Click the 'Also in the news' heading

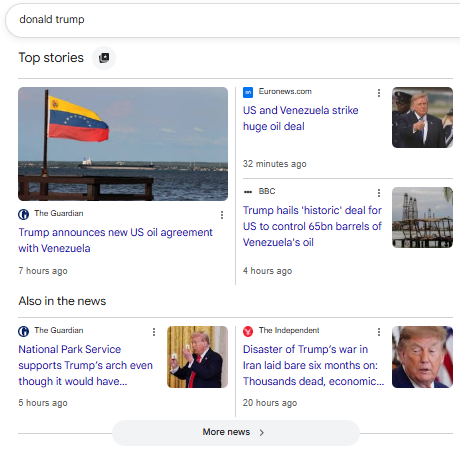(x=62, y=301)
